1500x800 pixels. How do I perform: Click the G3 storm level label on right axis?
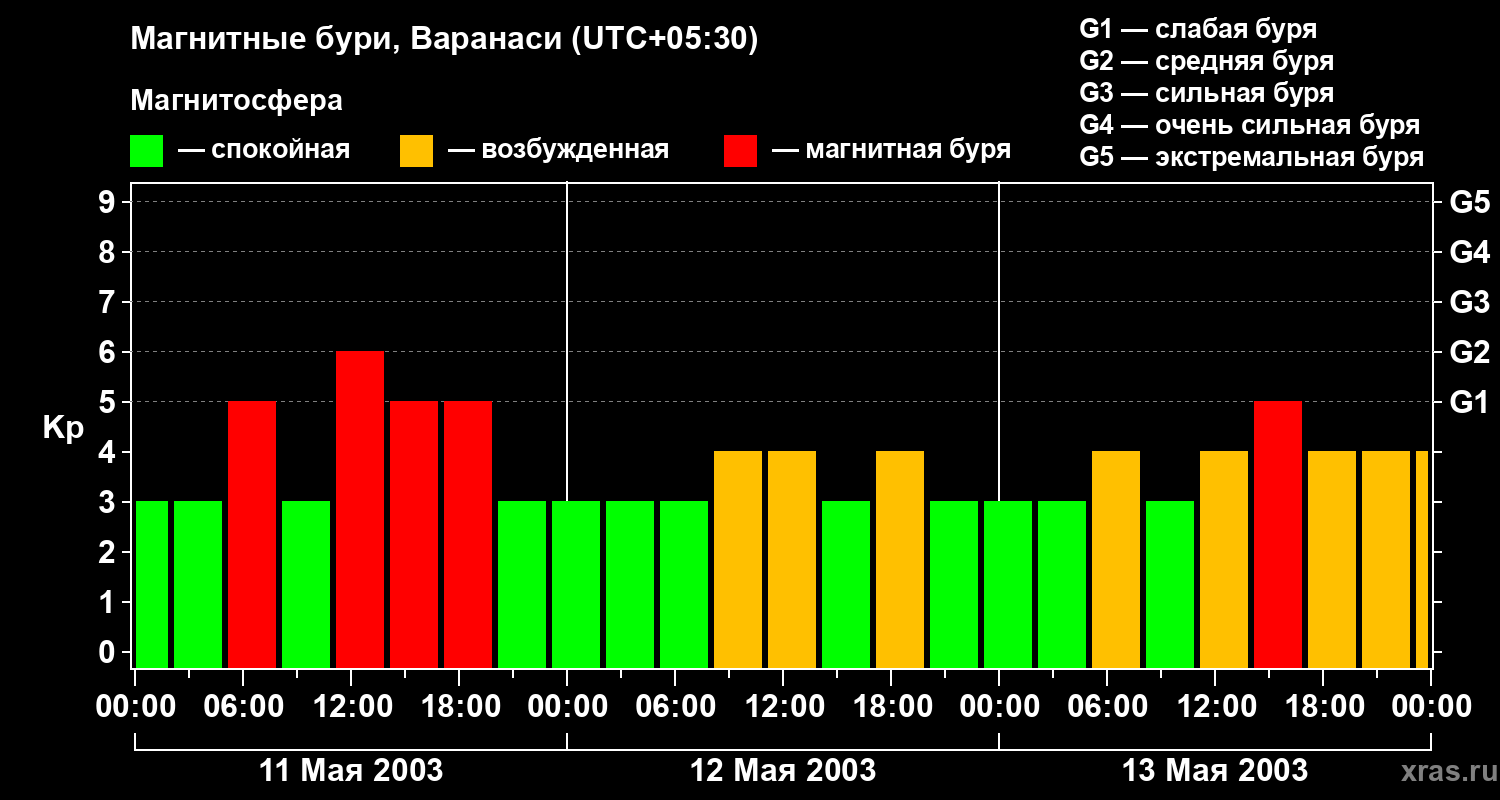click(x=1469, y=302)
